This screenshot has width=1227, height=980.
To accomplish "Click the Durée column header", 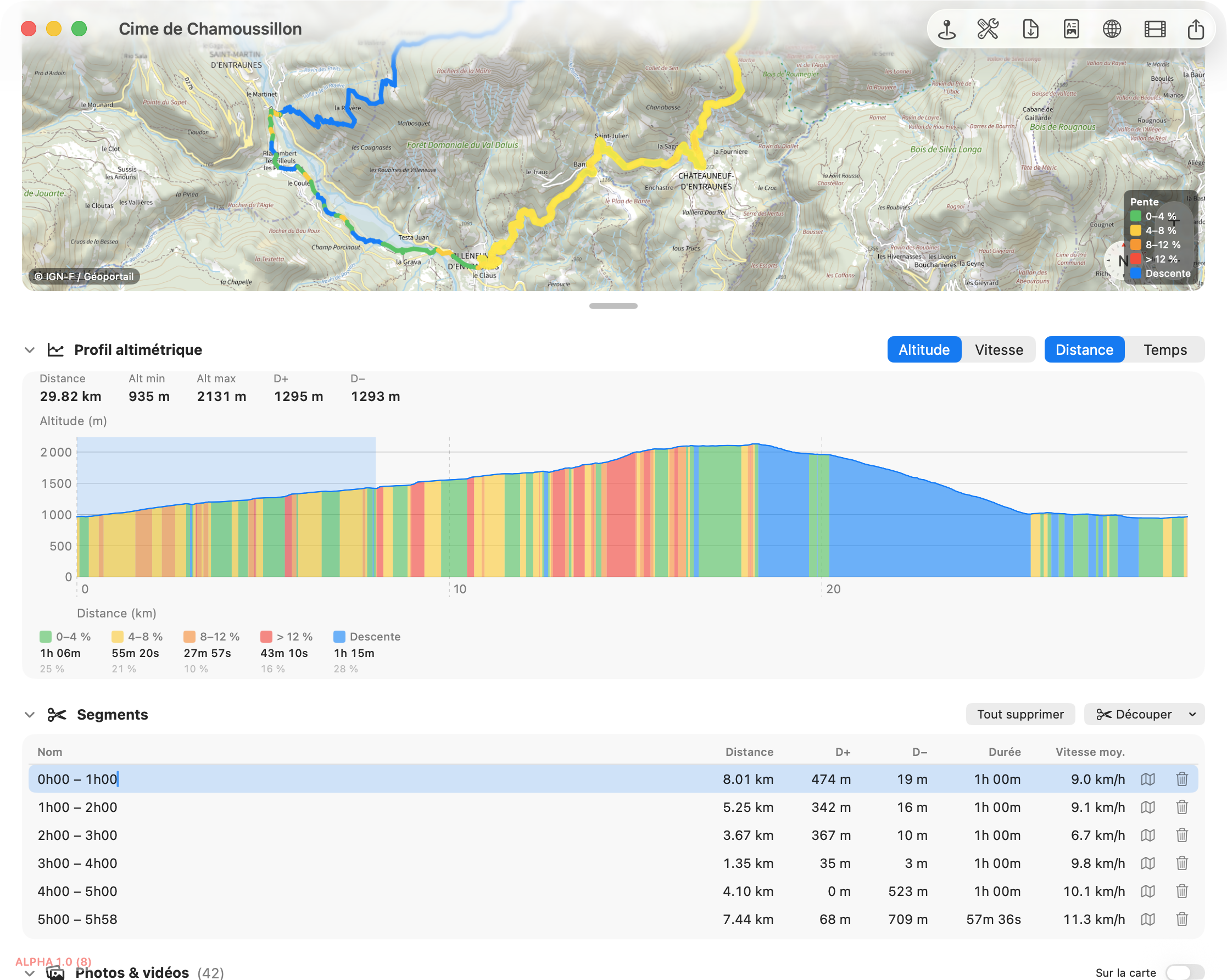I will (x=1005, y=752).
